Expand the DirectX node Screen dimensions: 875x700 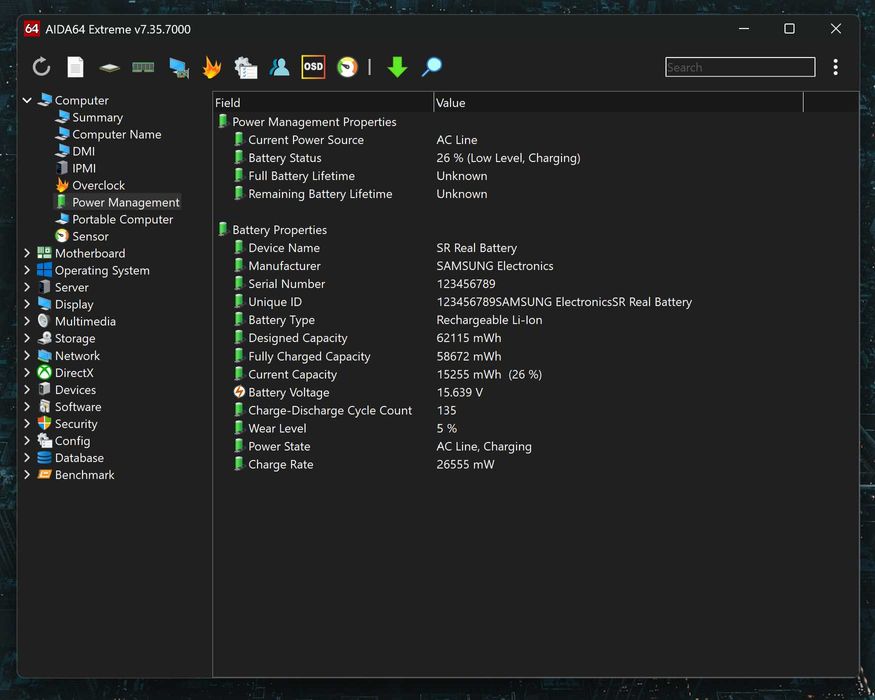[x=27, y=372]
